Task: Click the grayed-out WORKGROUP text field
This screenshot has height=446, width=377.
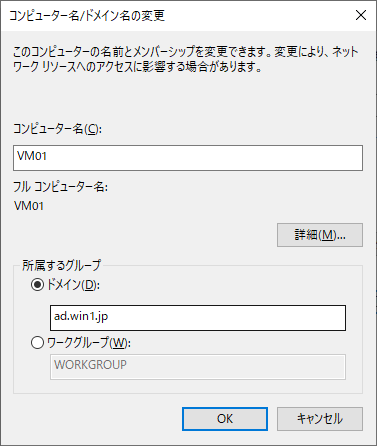Action: 198,367
